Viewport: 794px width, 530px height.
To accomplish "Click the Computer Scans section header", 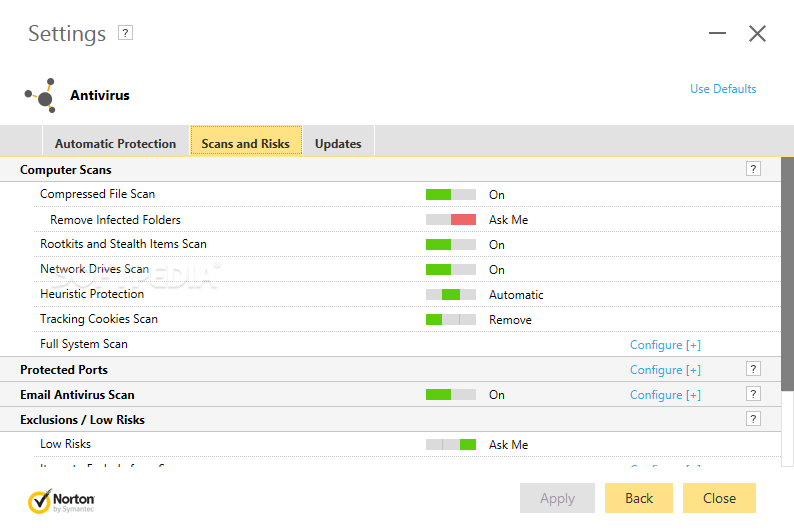I will pyautogui.click(x=66, y=170).
